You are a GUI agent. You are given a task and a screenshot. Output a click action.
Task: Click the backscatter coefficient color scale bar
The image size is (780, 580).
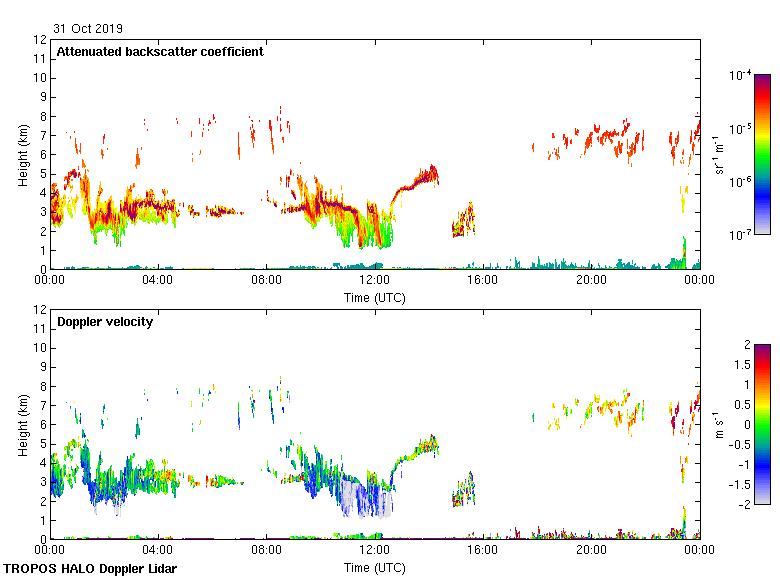(762, 154)
